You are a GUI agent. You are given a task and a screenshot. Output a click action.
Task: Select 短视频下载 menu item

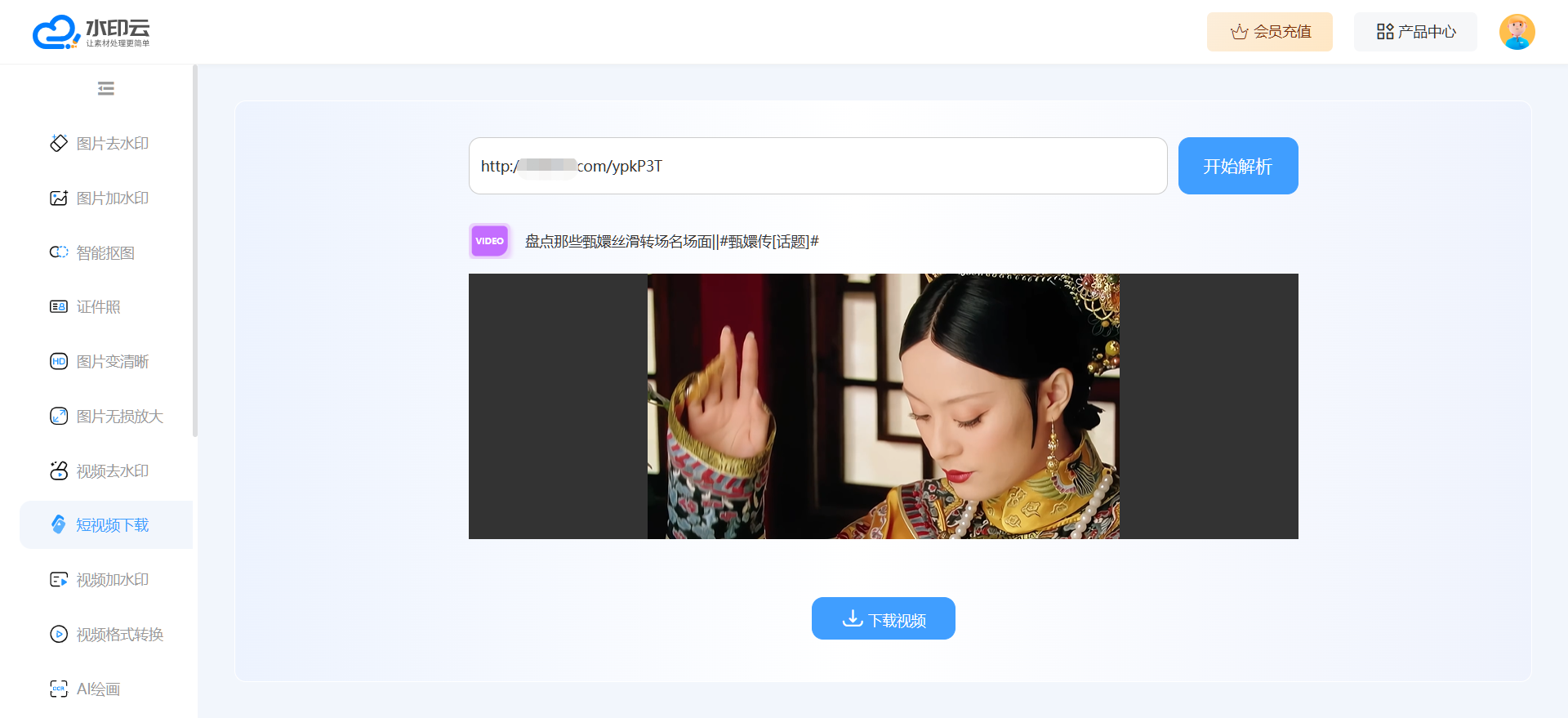pos(106,524)
